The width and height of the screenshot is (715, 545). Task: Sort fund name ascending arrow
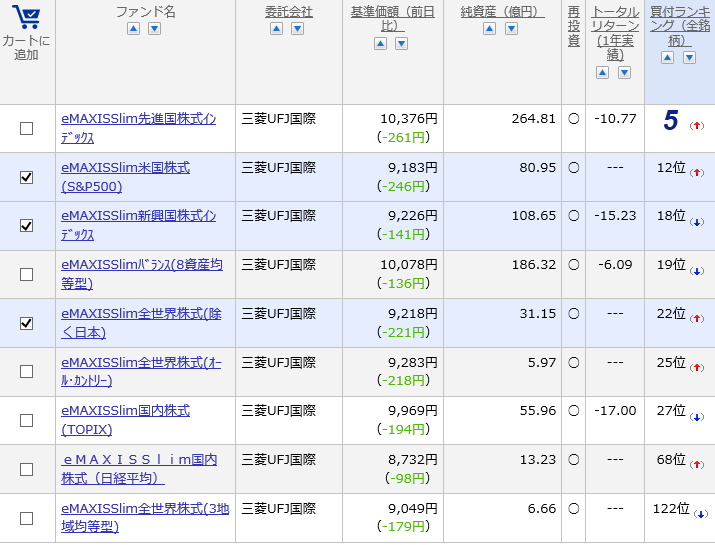pos(133,29)
